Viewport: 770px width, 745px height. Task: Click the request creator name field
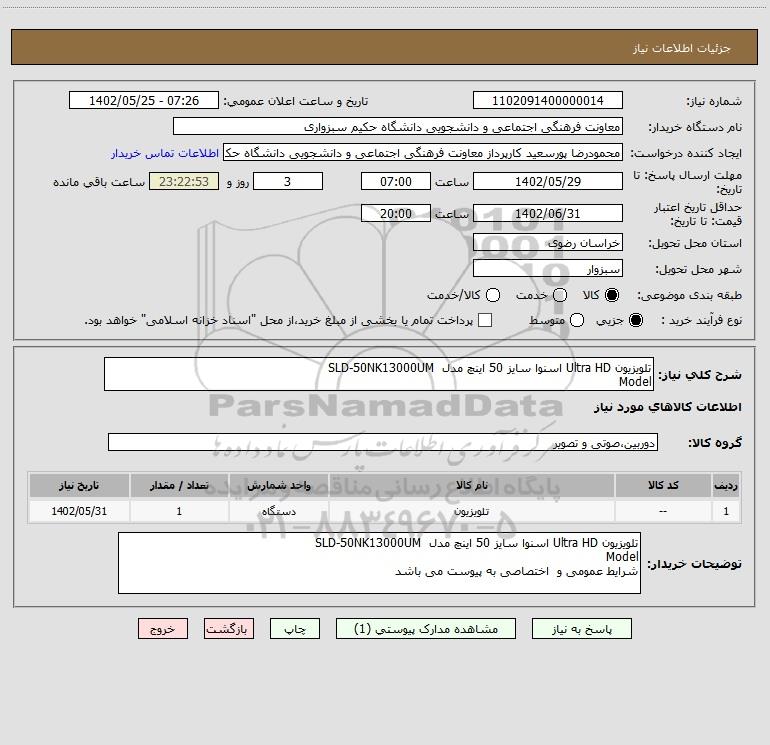[423, 153]
